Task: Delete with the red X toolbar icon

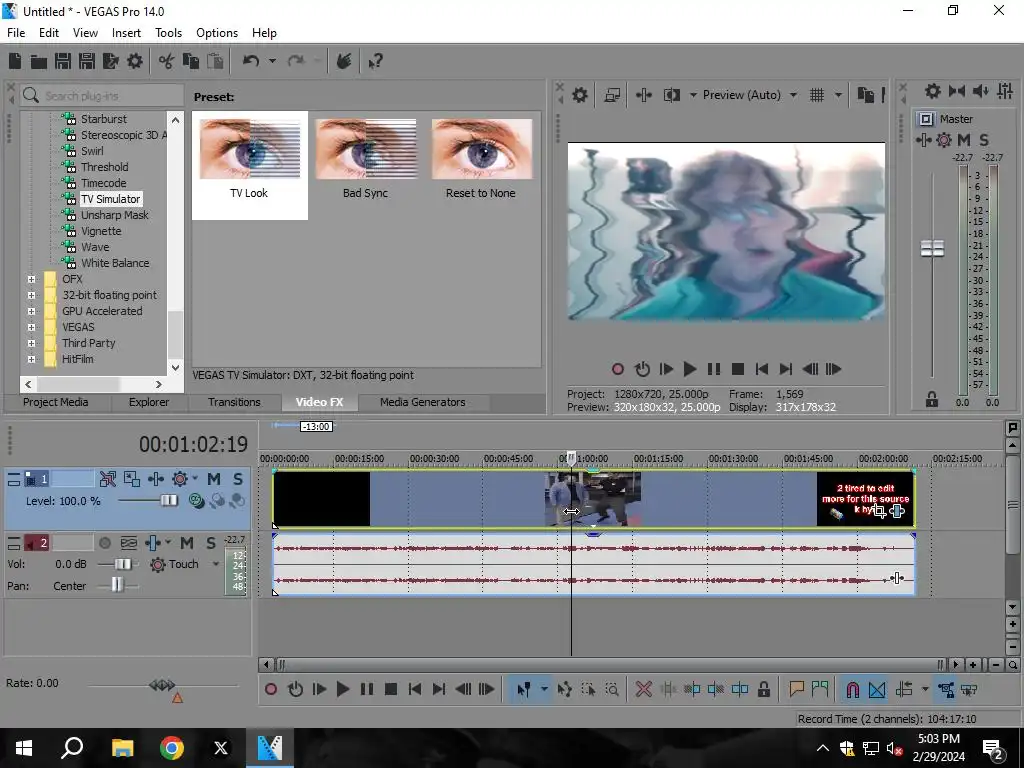Action: coord(644,689)
